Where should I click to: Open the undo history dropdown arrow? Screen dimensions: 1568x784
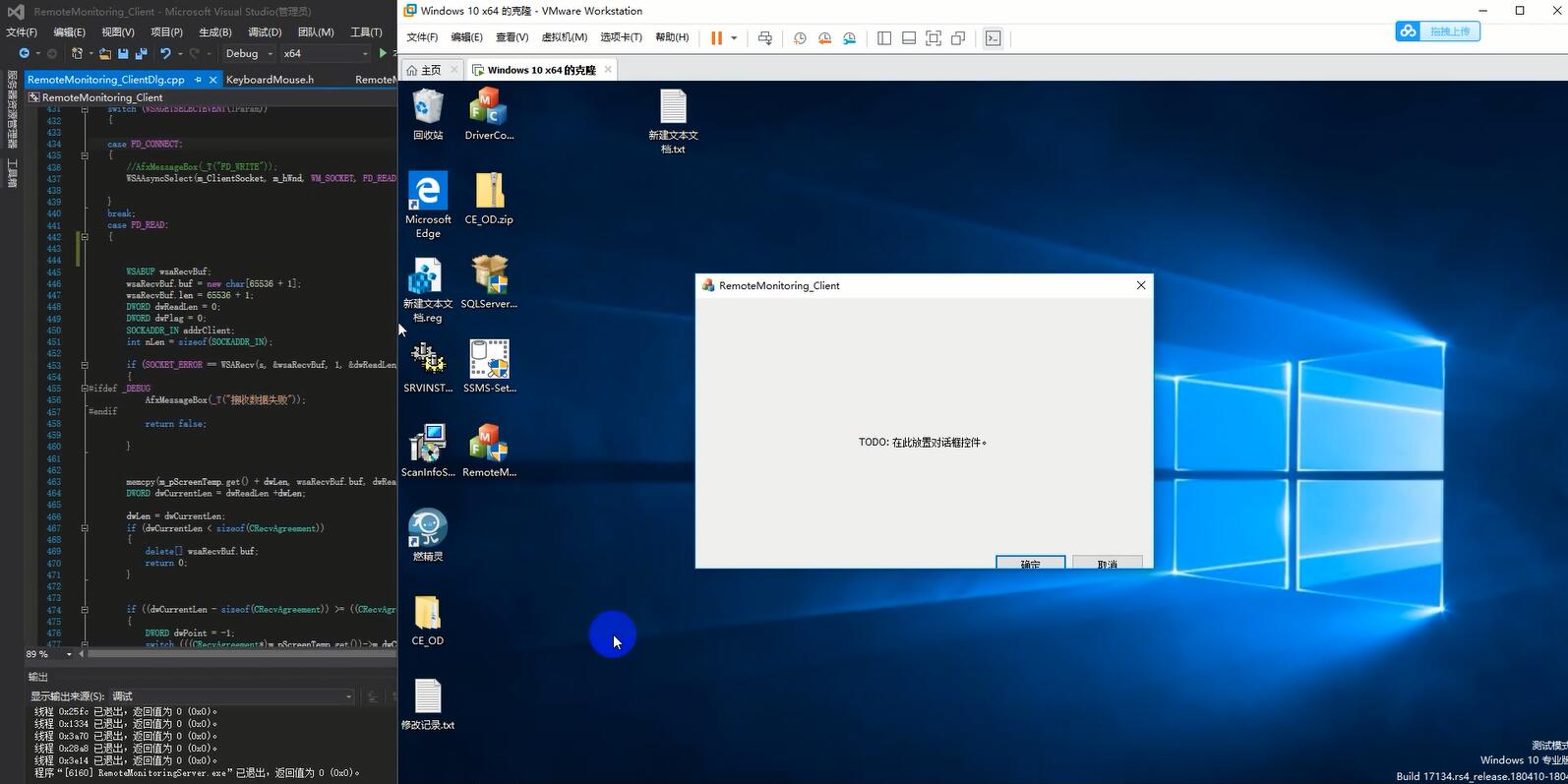point(179,53)
